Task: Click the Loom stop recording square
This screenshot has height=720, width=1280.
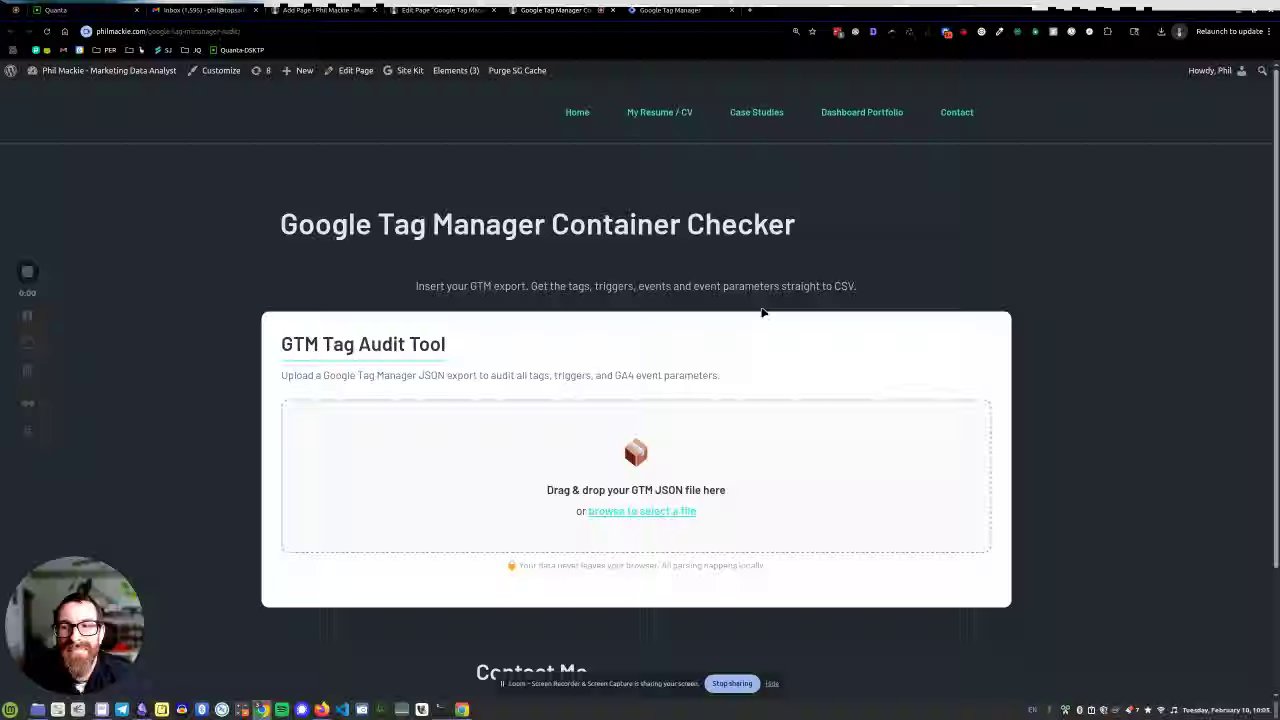Action: click(x=28, y=272)
